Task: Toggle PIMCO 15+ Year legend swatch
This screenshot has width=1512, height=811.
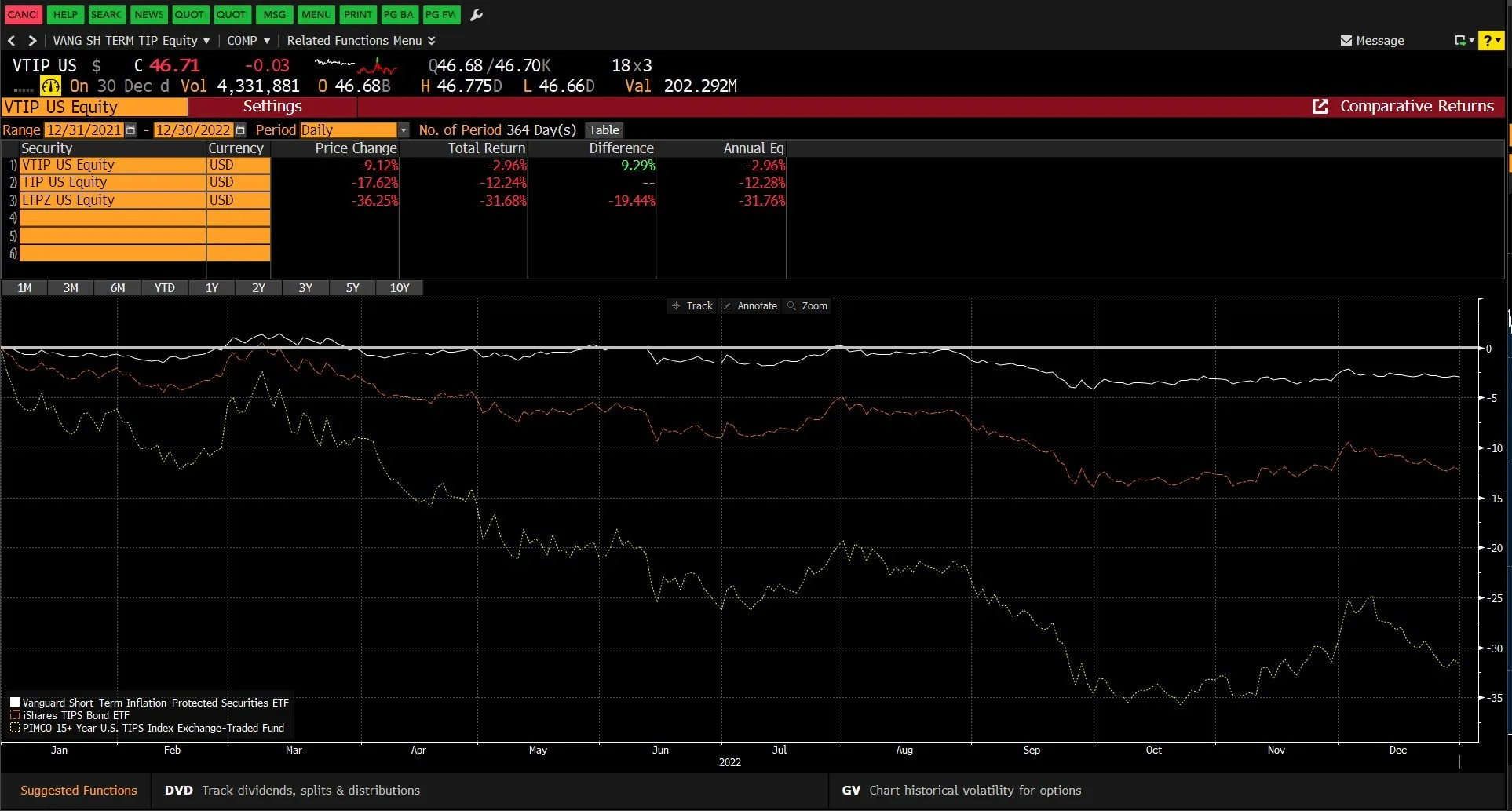Action: click(x=14, y=728)
